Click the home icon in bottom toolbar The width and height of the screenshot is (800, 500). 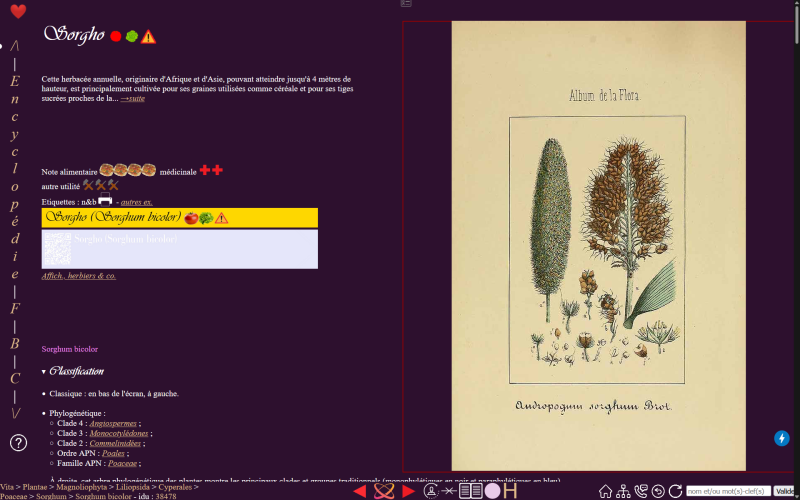click(x=605, y=491)
